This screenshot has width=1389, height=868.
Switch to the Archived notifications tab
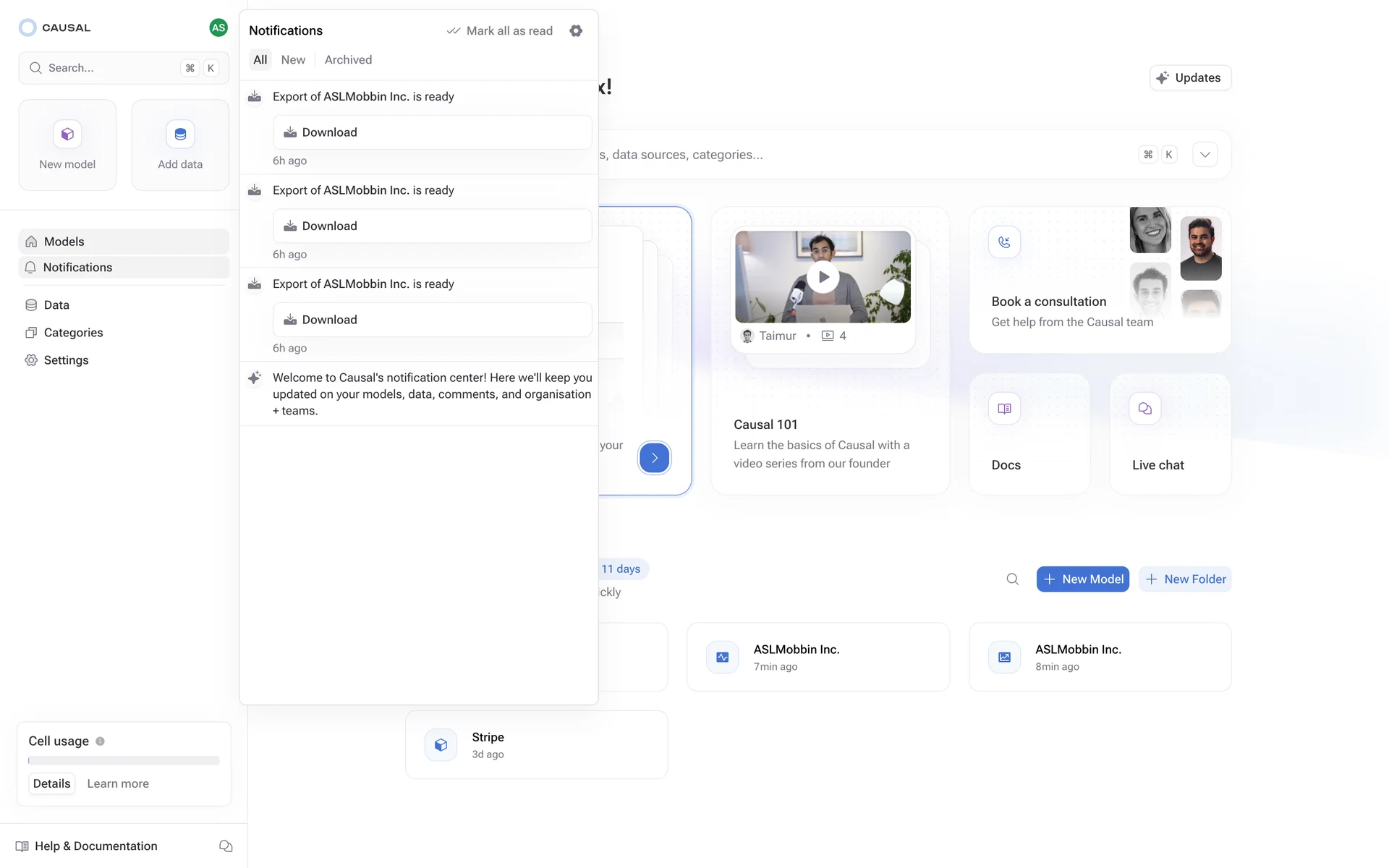[x=348, y=59]
